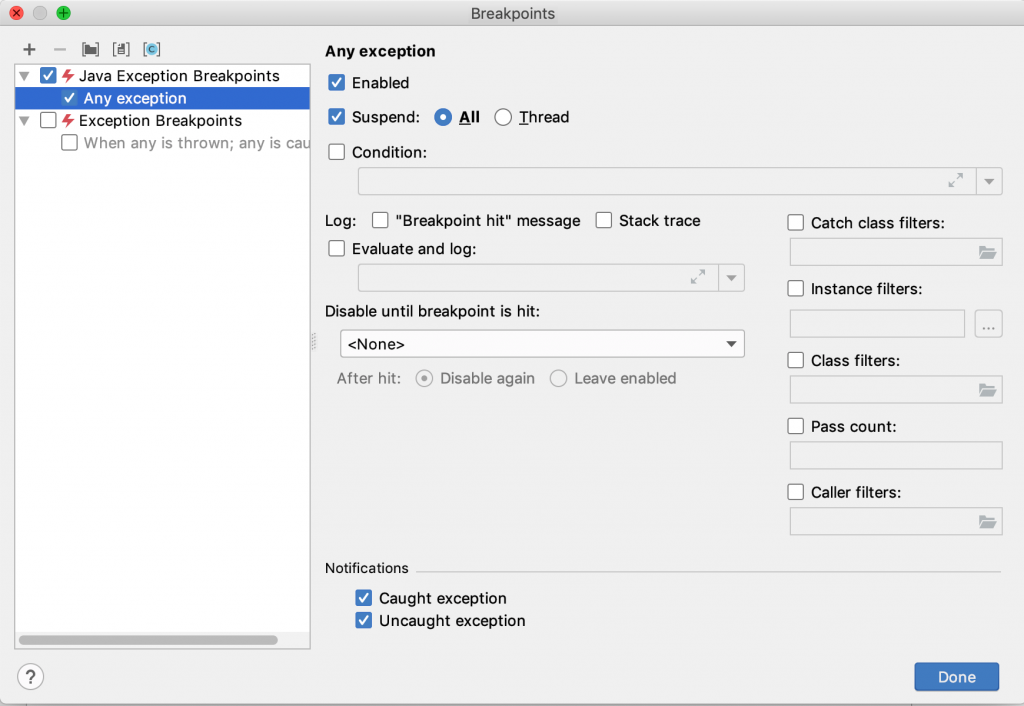The height and width of the screenshot is (706, 1024).
Task: Click inside the Condition input field
Action: [x=650, y=181]
